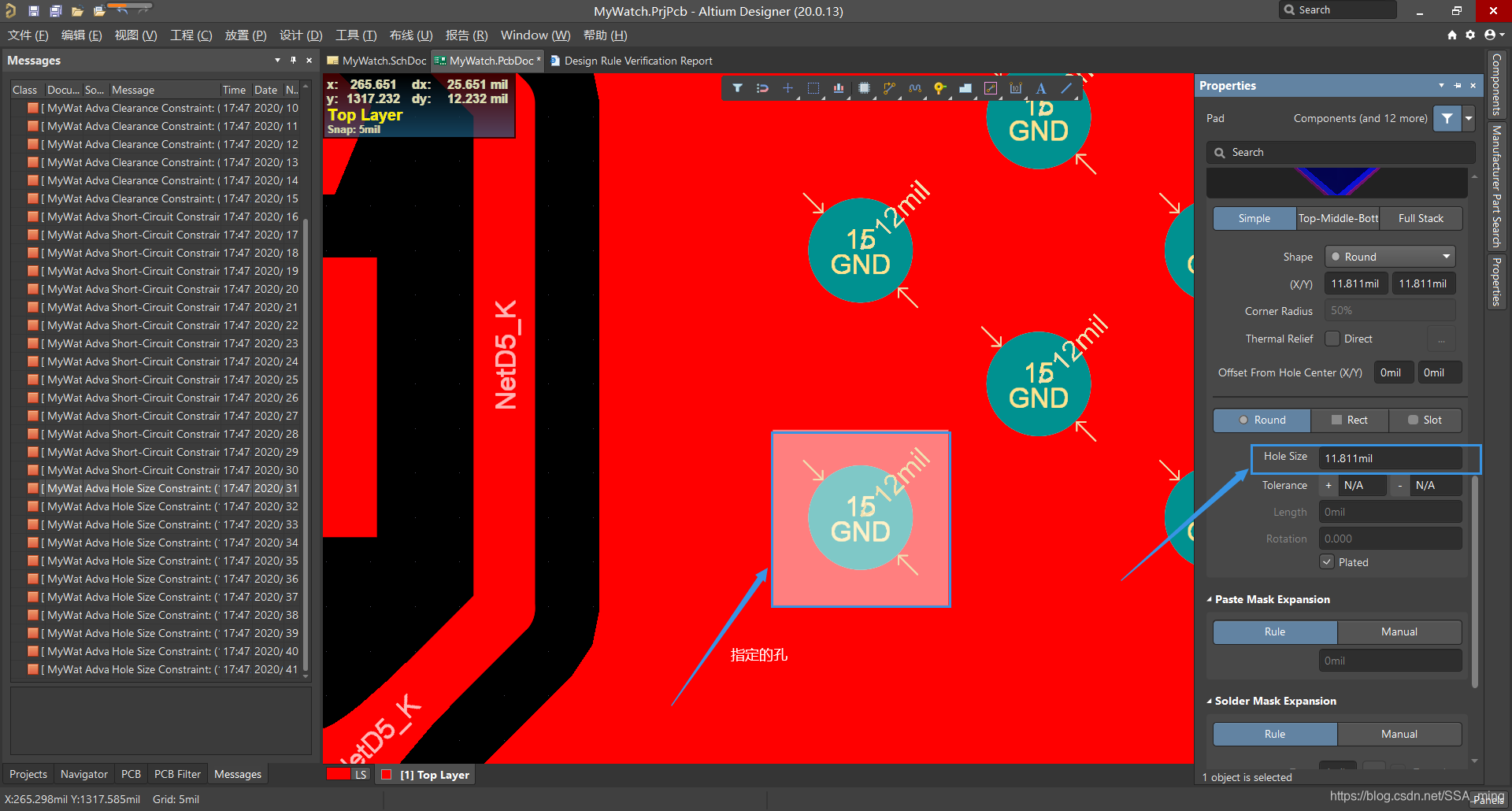Open the 文件 (F) menu

pyautogui.click(x=28, y=35)
